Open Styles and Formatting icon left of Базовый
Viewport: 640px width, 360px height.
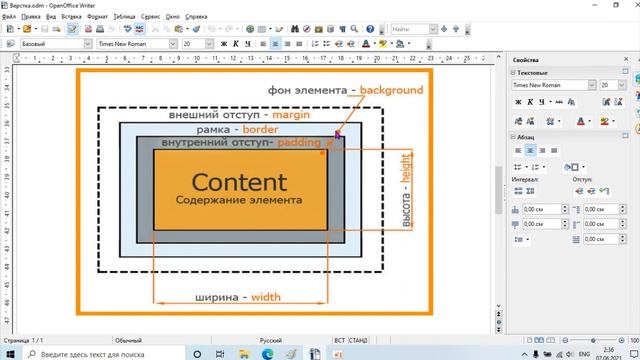(x=11, y=44)
